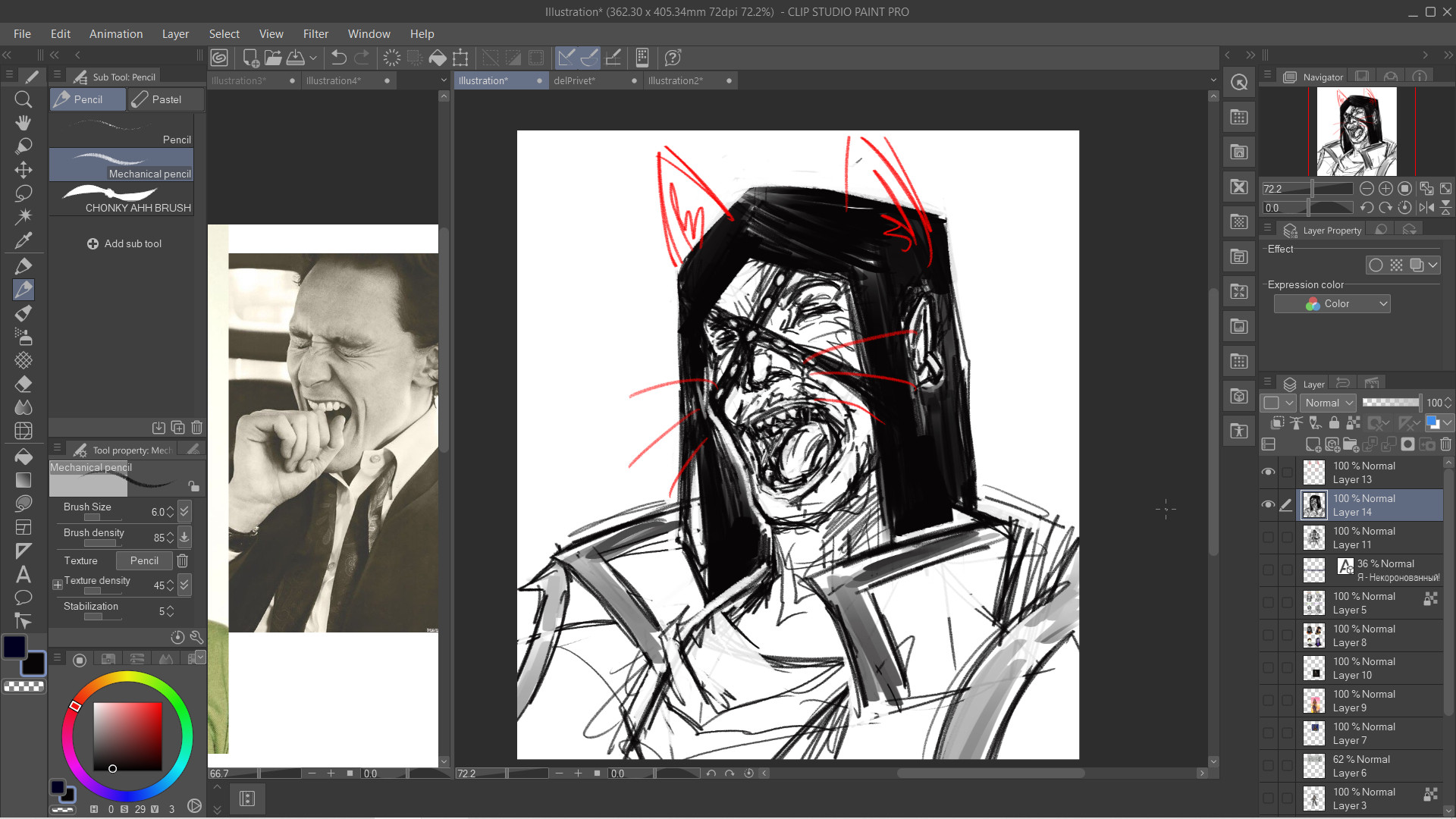Screen dimensions: 1456x819
Task: Delete the sub tool with trash icon
Action: (196, 428)
